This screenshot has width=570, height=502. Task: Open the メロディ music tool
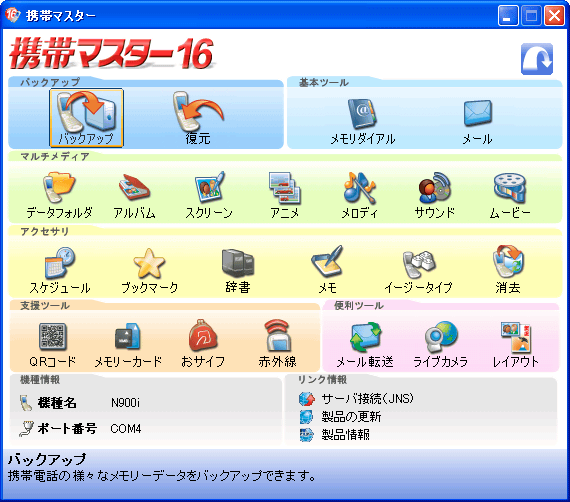pyautogui.click(x=360, y=196)
